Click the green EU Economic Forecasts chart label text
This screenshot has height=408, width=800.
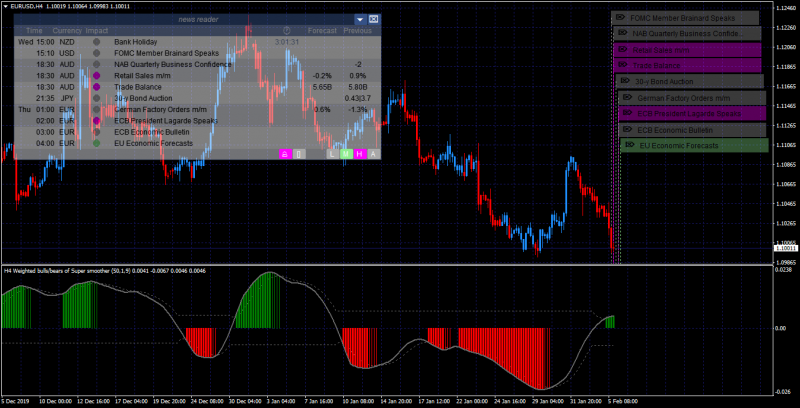[x=679, y=145]
